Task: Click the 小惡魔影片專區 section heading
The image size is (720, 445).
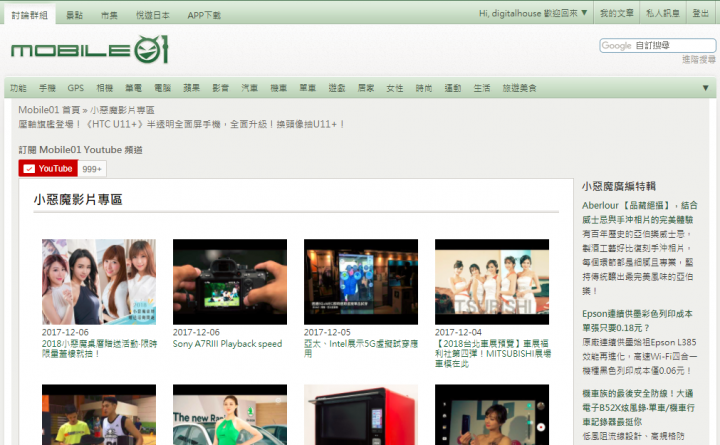Action: tap(78, 200)
